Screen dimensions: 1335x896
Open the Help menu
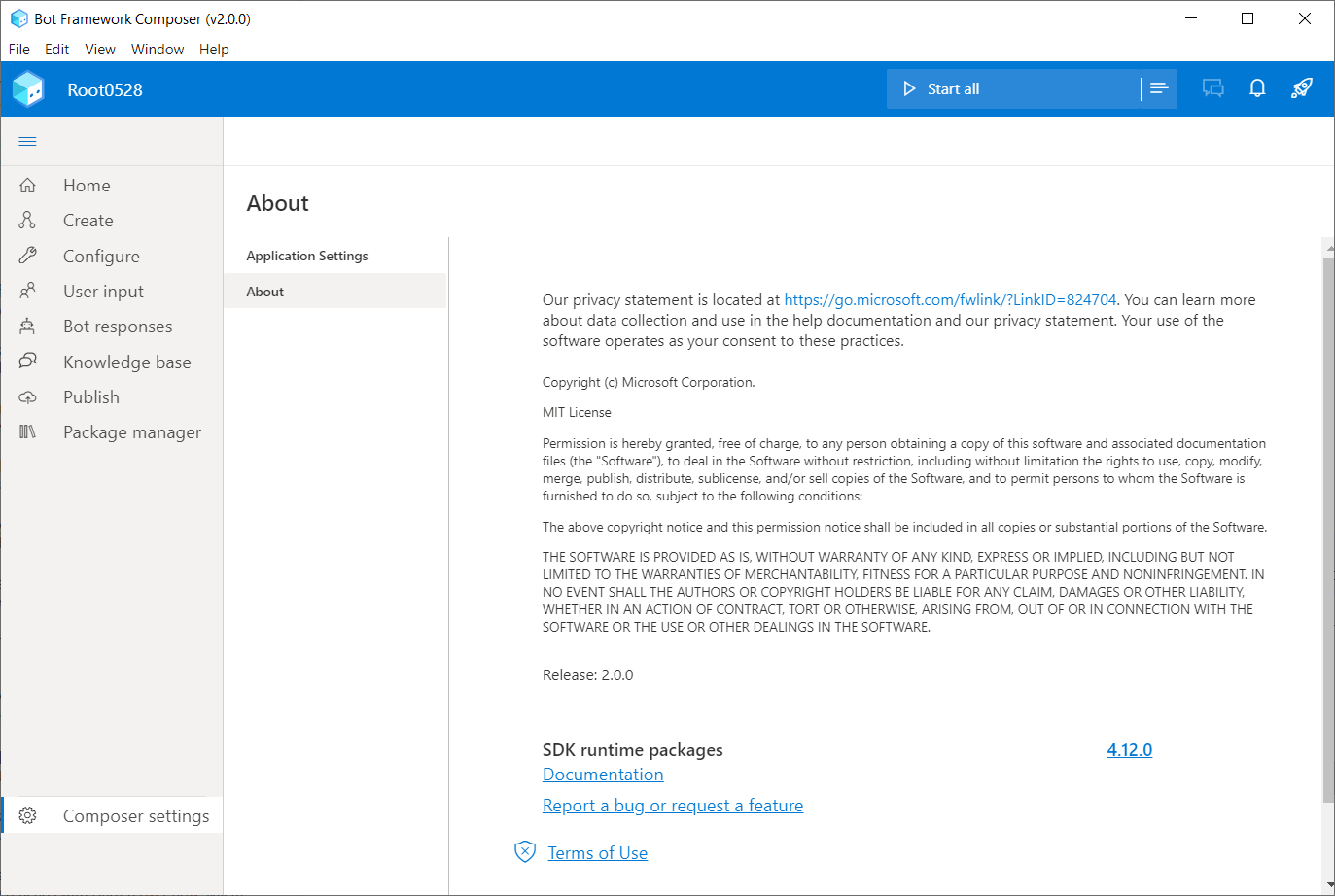(214, 50)
